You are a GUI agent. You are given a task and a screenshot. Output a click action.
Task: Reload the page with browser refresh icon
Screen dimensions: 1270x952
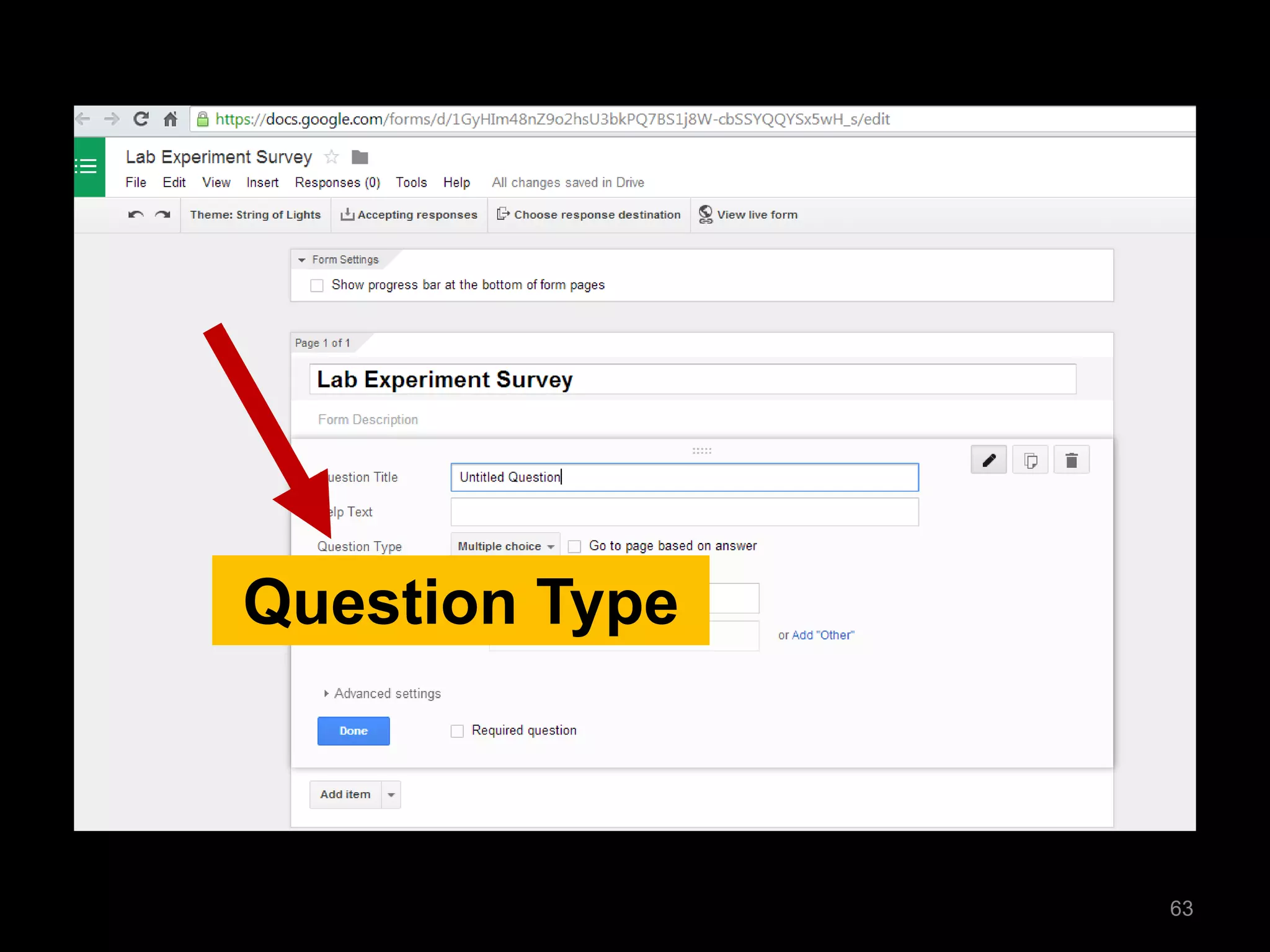pyautogui.click(x=141, y=119)
